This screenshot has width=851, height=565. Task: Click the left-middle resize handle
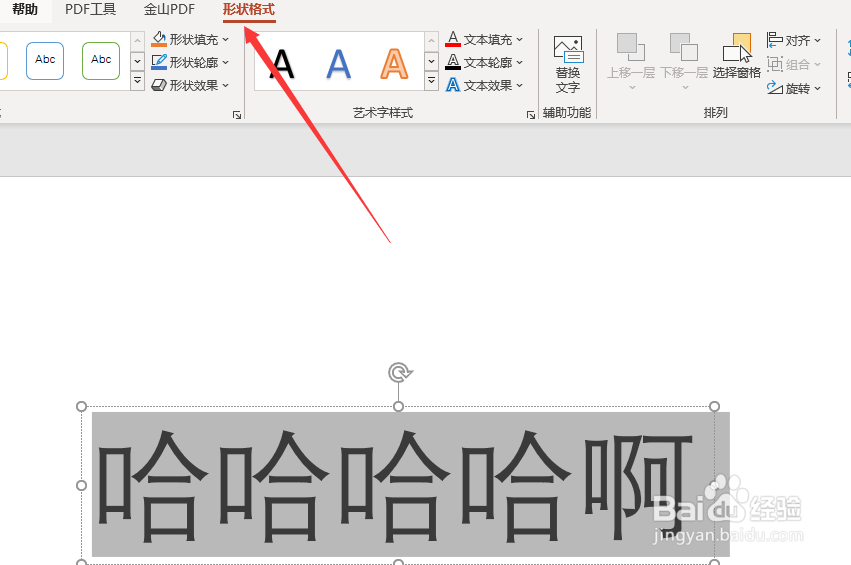click(x=81, y=485)
